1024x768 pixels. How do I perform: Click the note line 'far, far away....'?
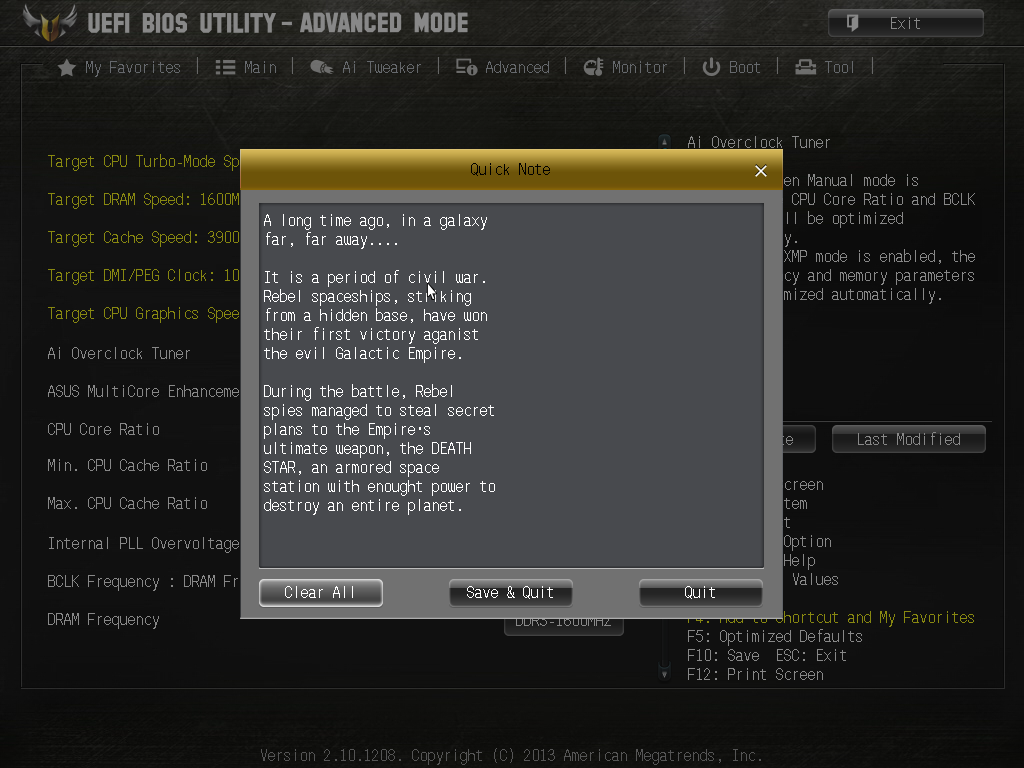[x=331, y=240]
